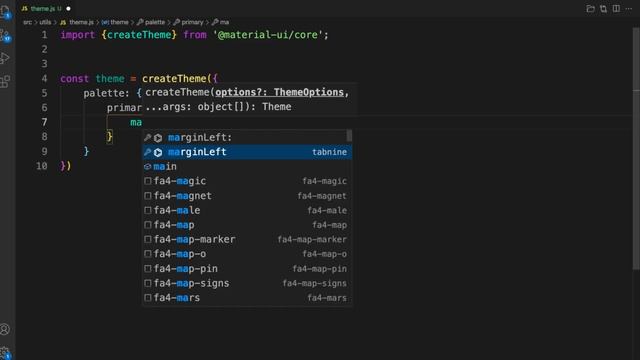The image size is (640, 360).
Task: Click the closing brace on line 9
Action: [86, 151]
